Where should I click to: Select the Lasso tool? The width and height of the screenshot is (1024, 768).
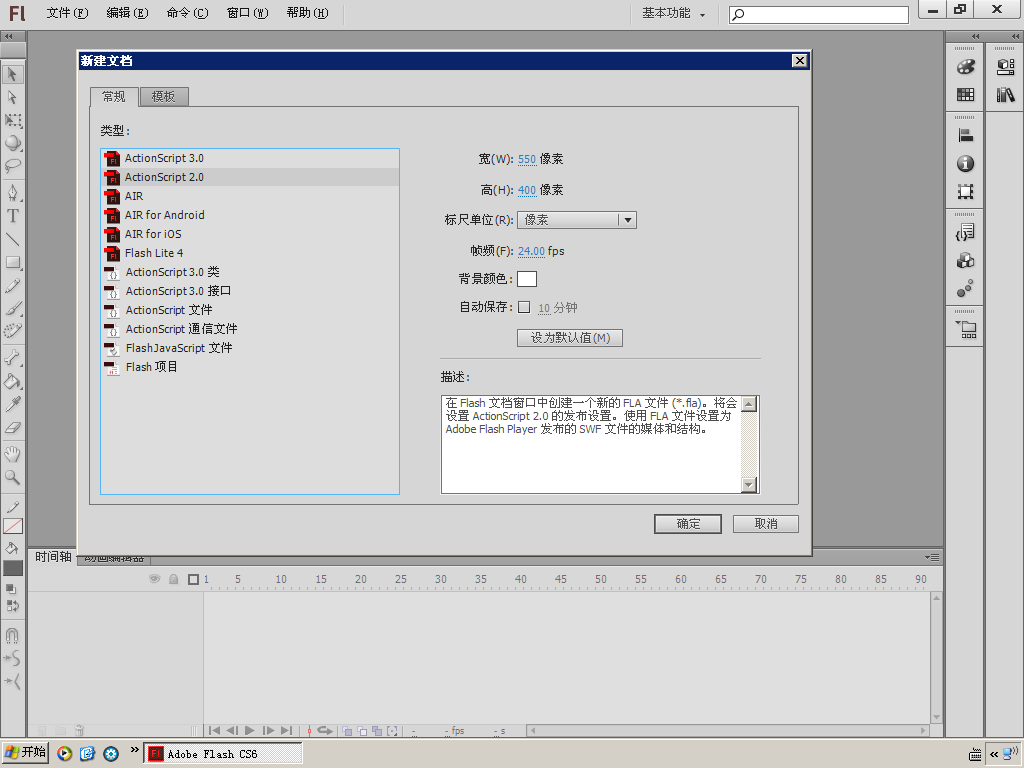click(12, 166)
